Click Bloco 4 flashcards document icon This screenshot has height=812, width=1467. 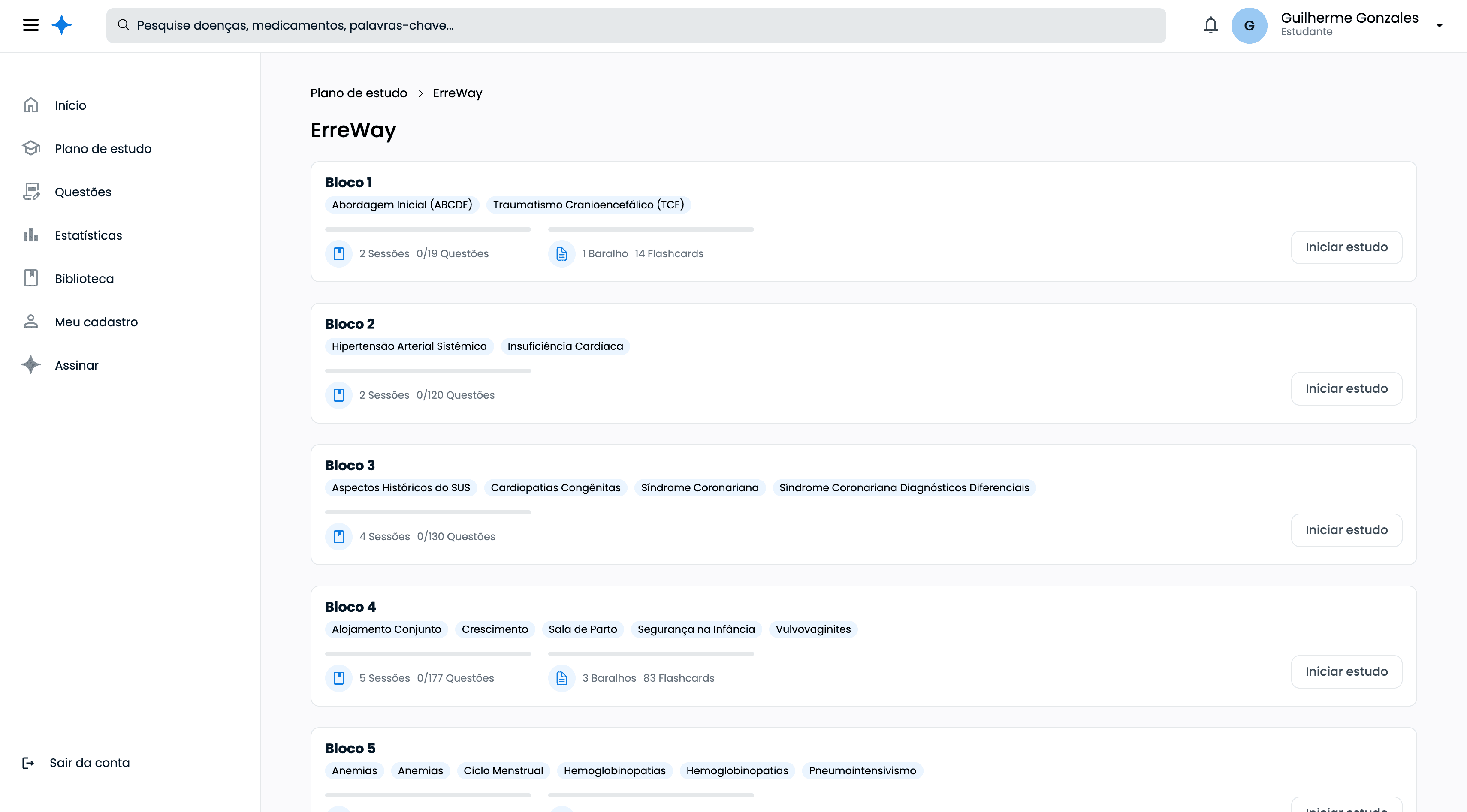coord(561,678)
